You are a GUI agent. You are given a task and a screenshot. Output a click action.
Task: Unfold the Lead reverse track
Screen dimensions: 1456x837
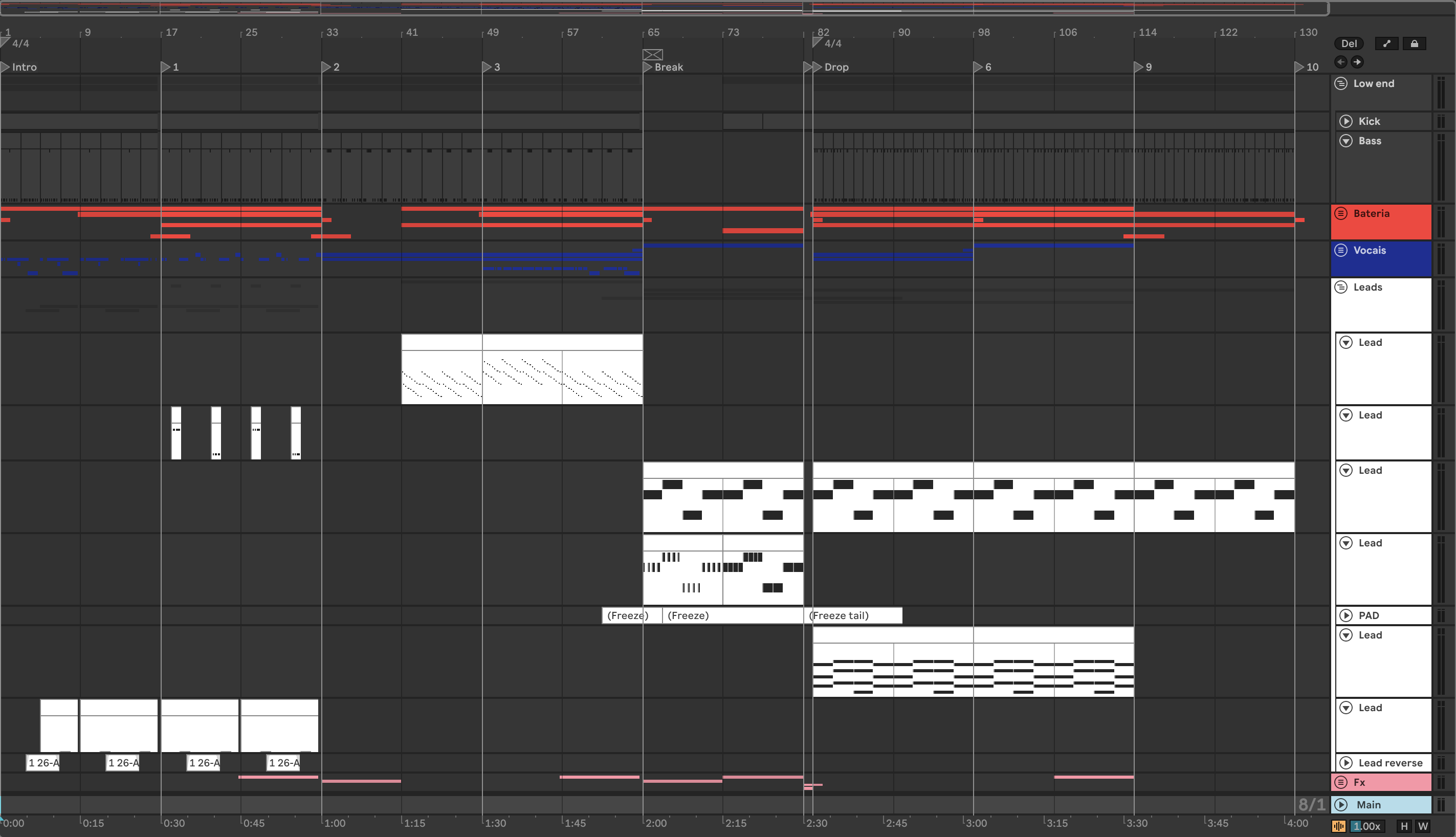[1345, 763]
